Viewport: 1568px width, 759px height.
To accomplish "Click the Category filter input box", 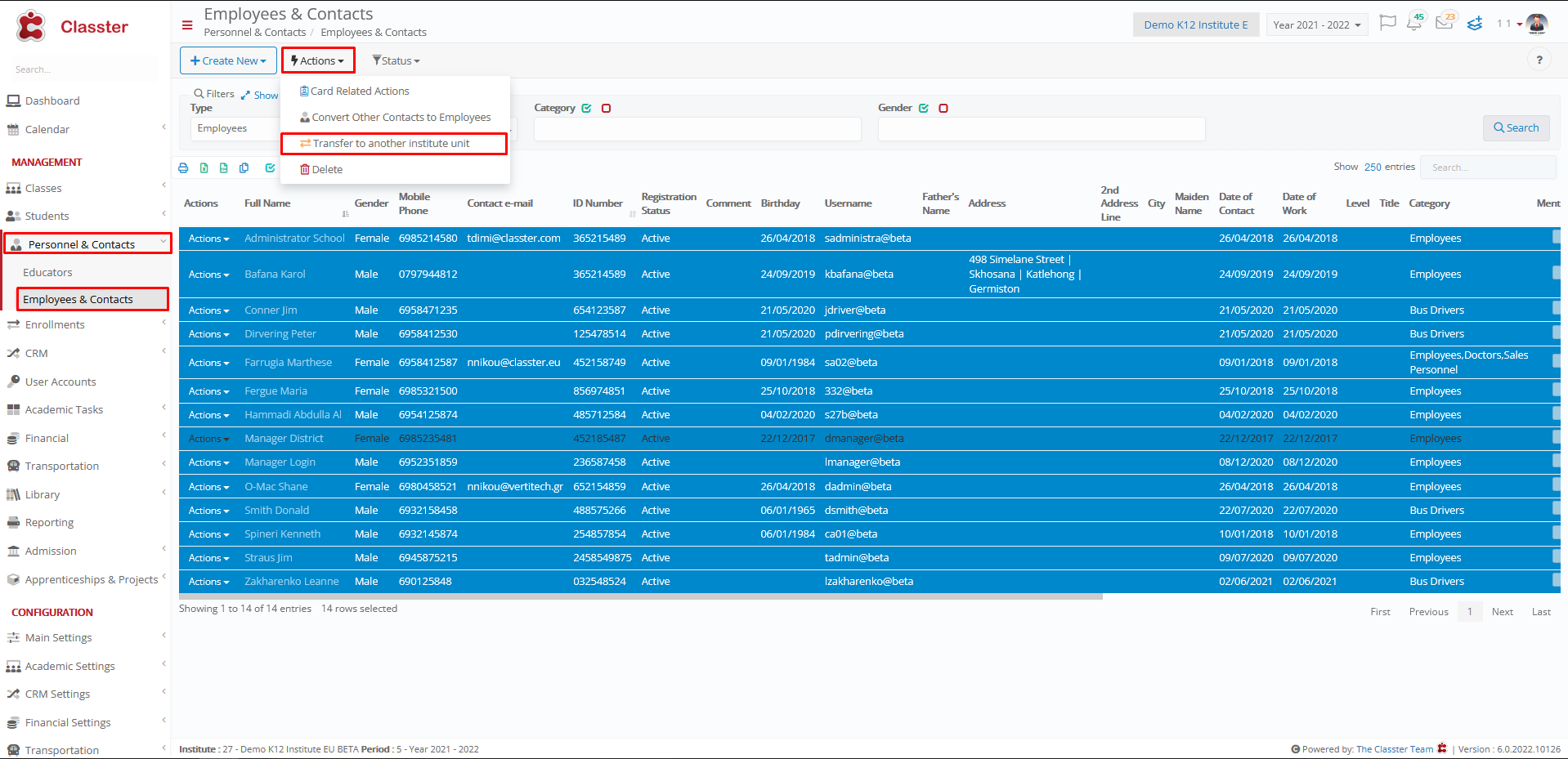I will coord(697,128).
